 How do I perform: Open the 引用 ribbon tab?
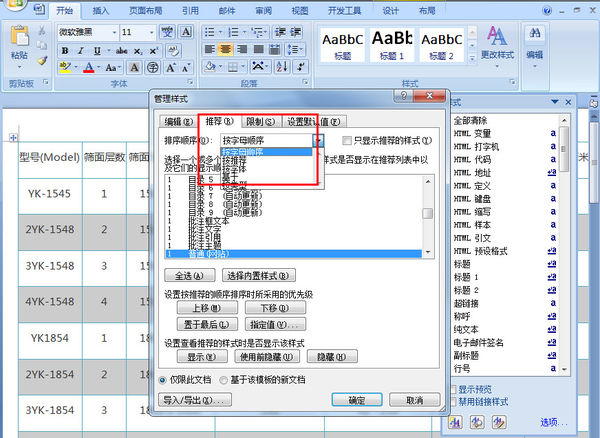click(x=190, y=11)
